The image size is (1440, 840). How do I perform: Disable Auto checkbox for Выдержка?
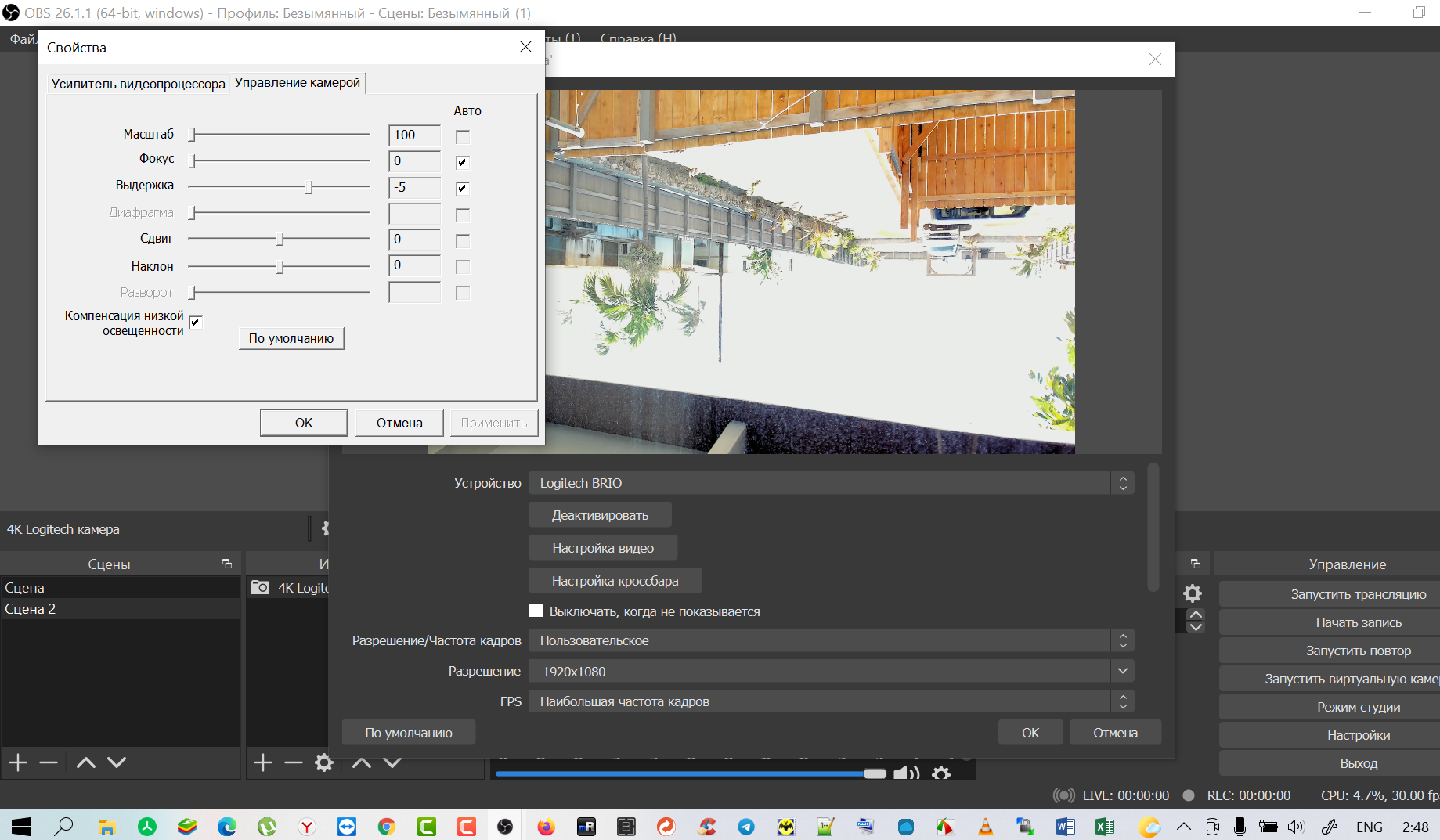(463, 188)
